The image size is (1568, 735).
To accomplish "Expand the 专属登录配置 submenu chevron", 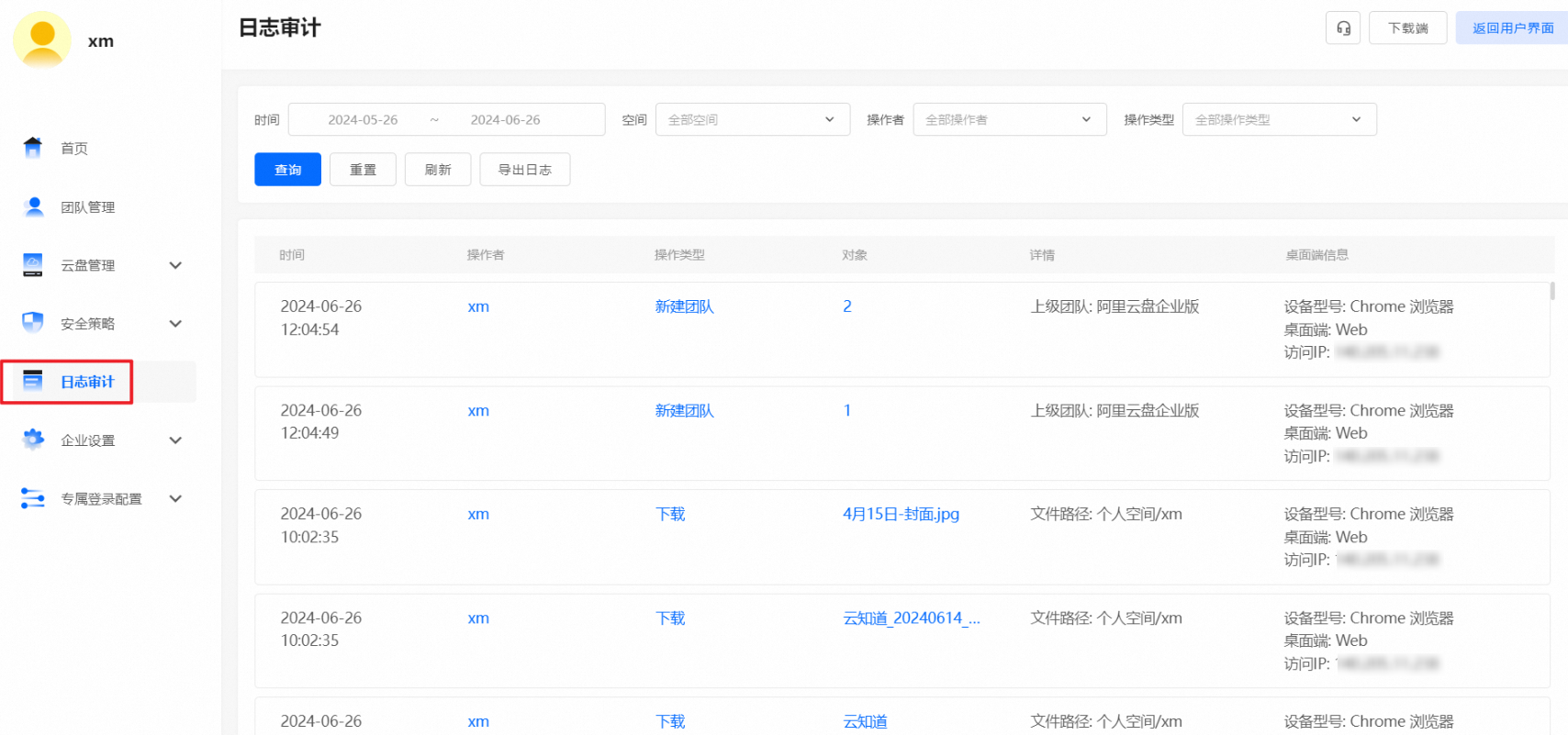I will (175, 498).
